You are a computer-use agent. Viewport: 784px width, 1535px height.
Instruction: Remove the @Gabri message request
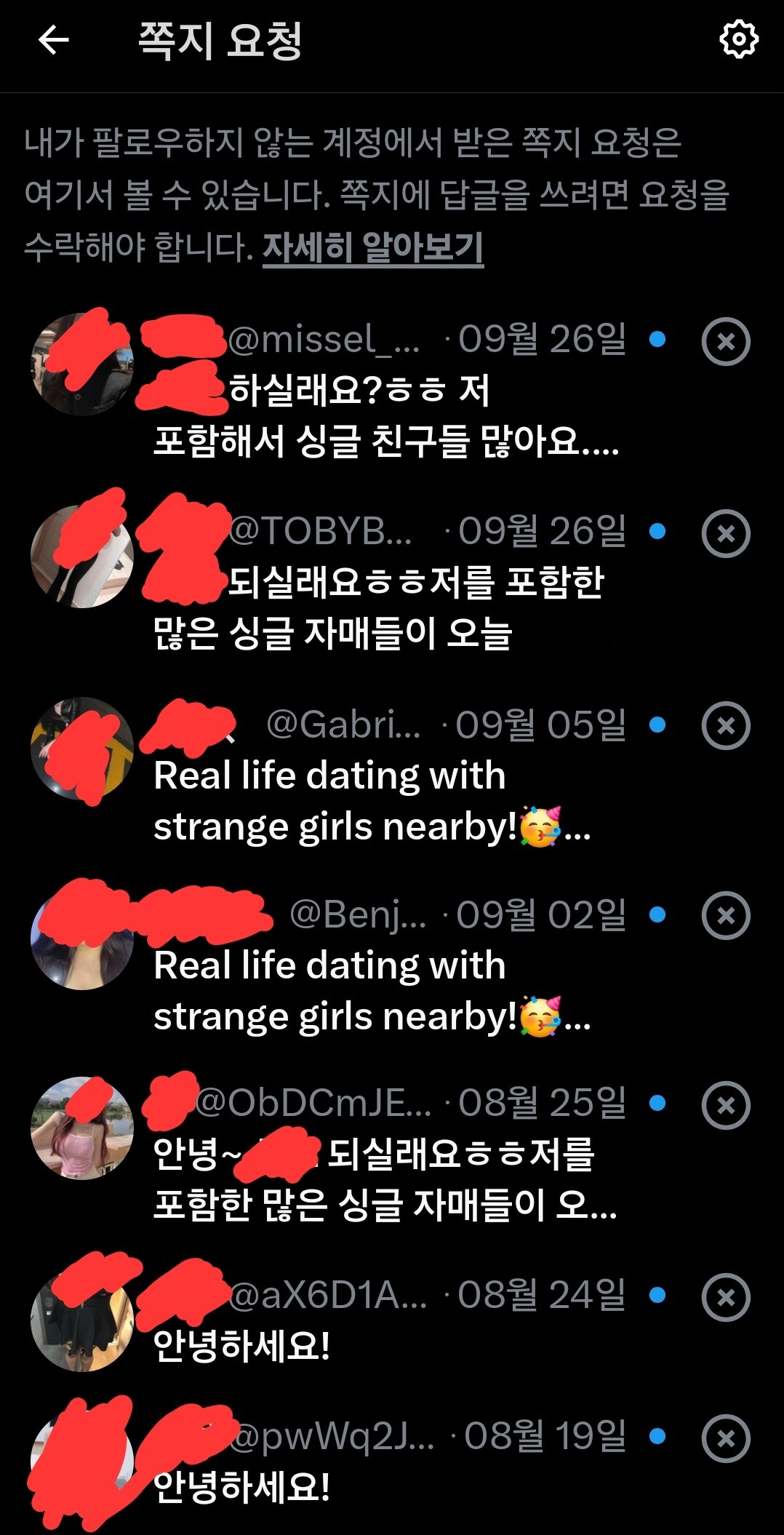click(x=726, y=725)
